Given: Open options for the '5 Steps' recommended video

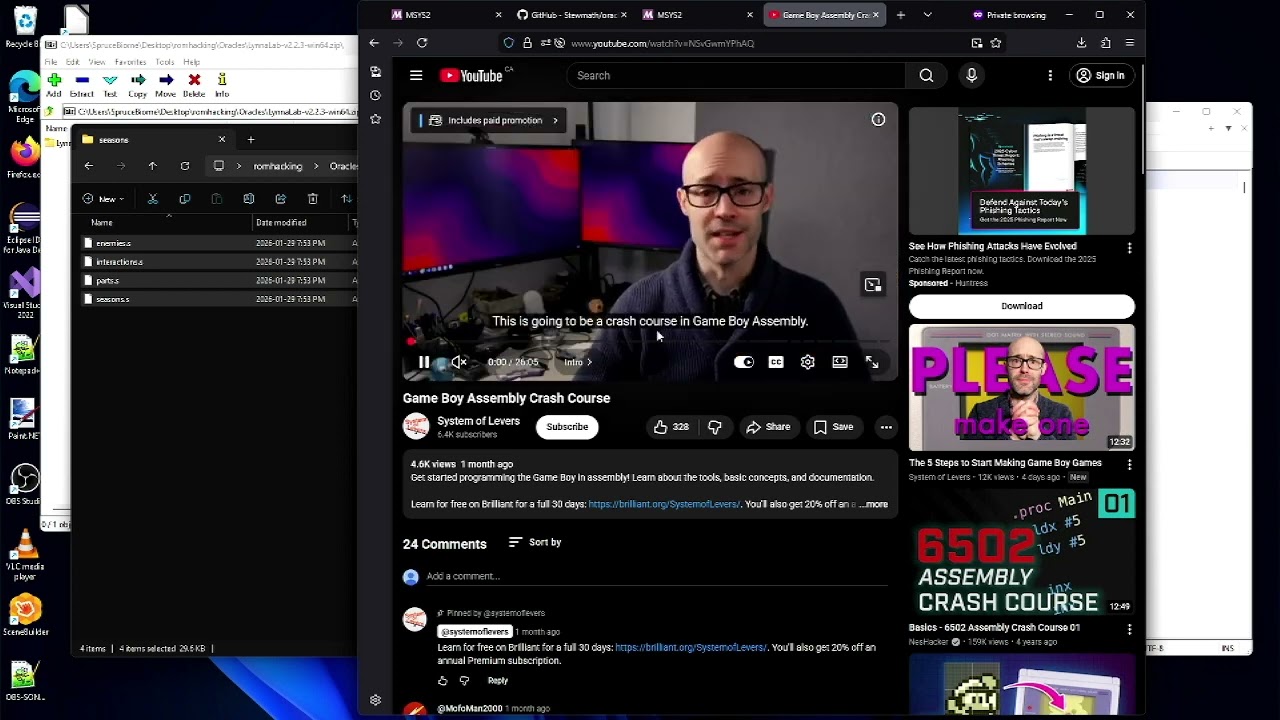Looking at the screenshot, I should click(1129, 465).
